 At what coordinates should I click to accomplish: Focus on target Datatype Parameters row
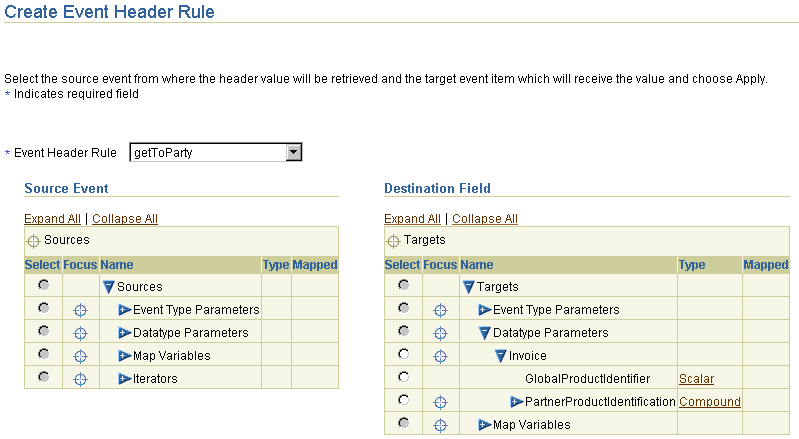[x=440, y=334]
